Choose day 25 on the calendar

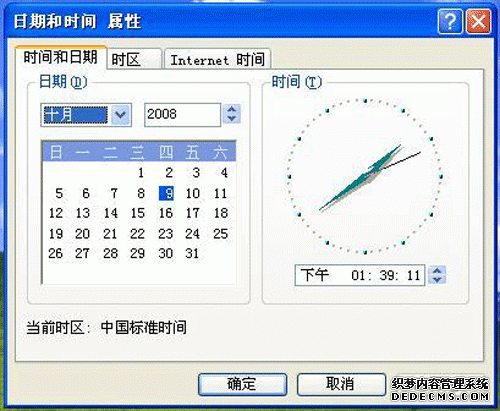tap(220, 234)
